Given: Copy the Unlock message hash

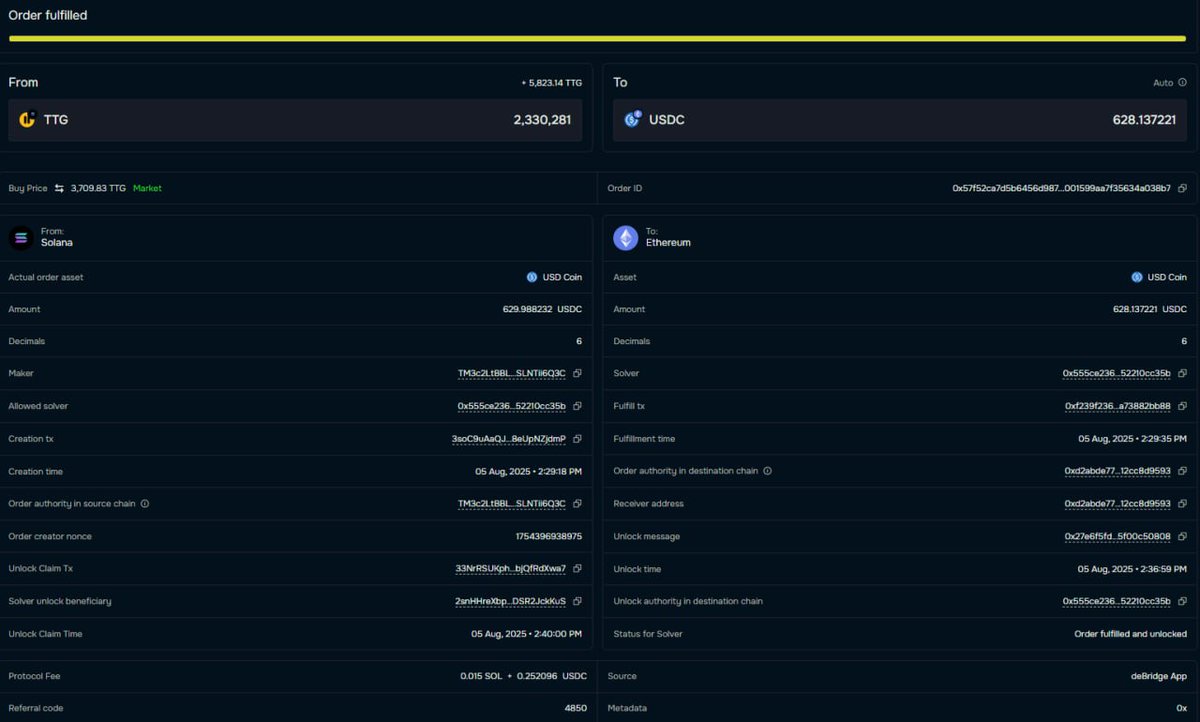Looking at the screenshot, I should click(1182, 536).
